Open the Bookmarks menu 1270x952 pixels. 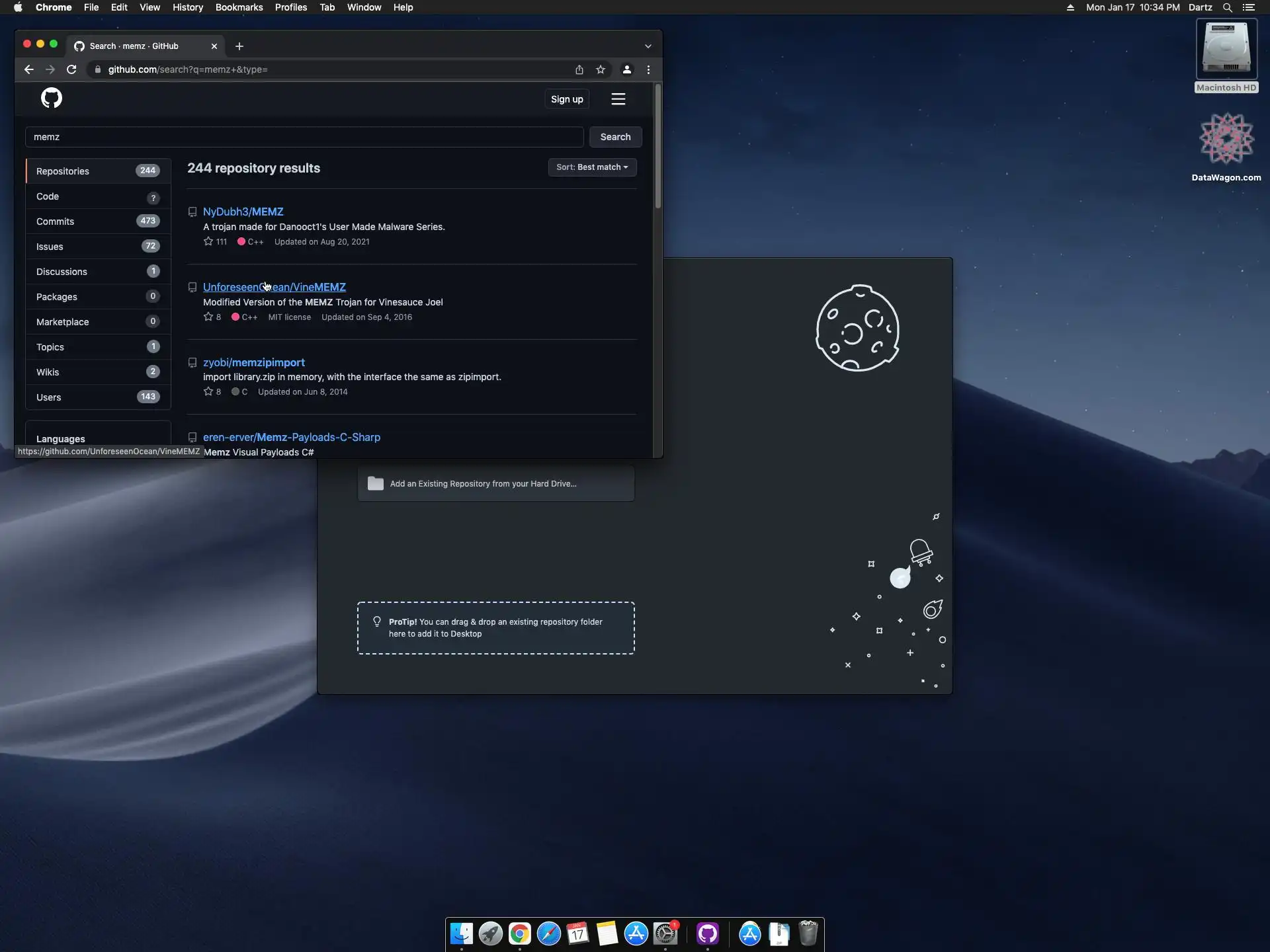click(x=239, y=7)
